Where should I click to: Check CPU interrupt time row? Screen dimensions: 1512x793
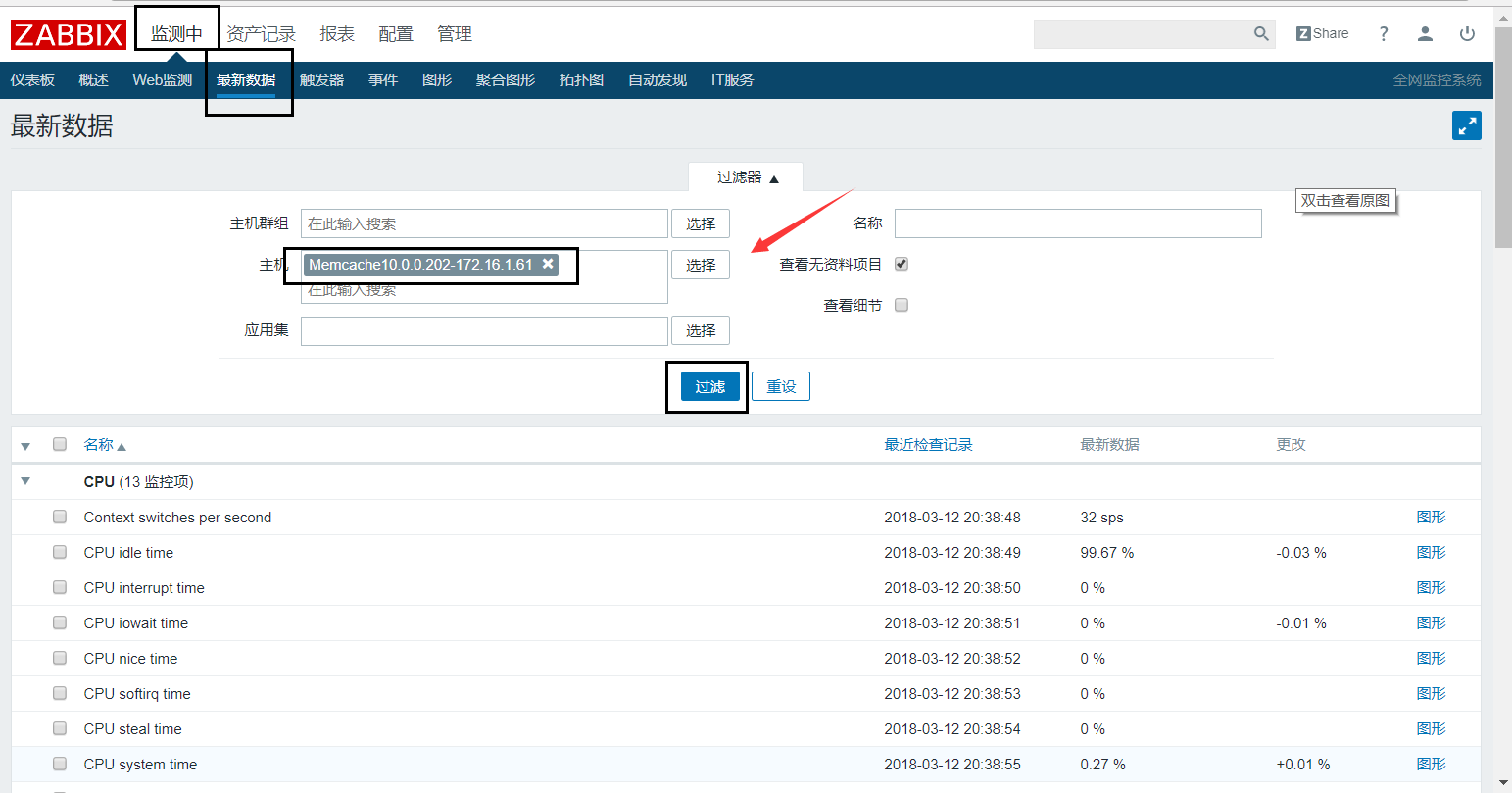point(60,587)
